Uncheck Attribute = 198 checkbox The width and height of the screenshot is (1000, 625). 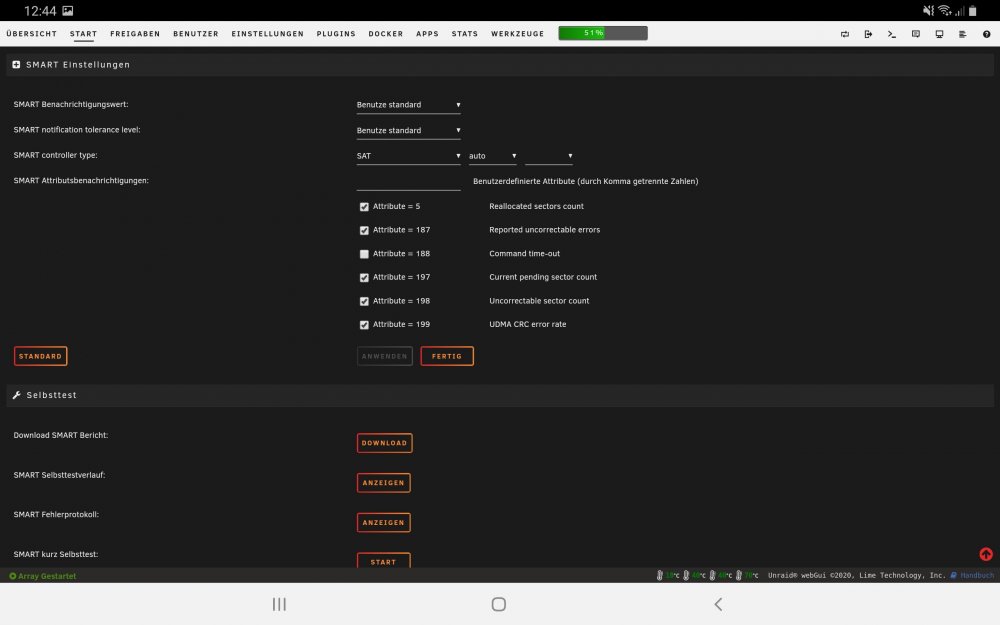pyautogui.click(x=364, y=301)
